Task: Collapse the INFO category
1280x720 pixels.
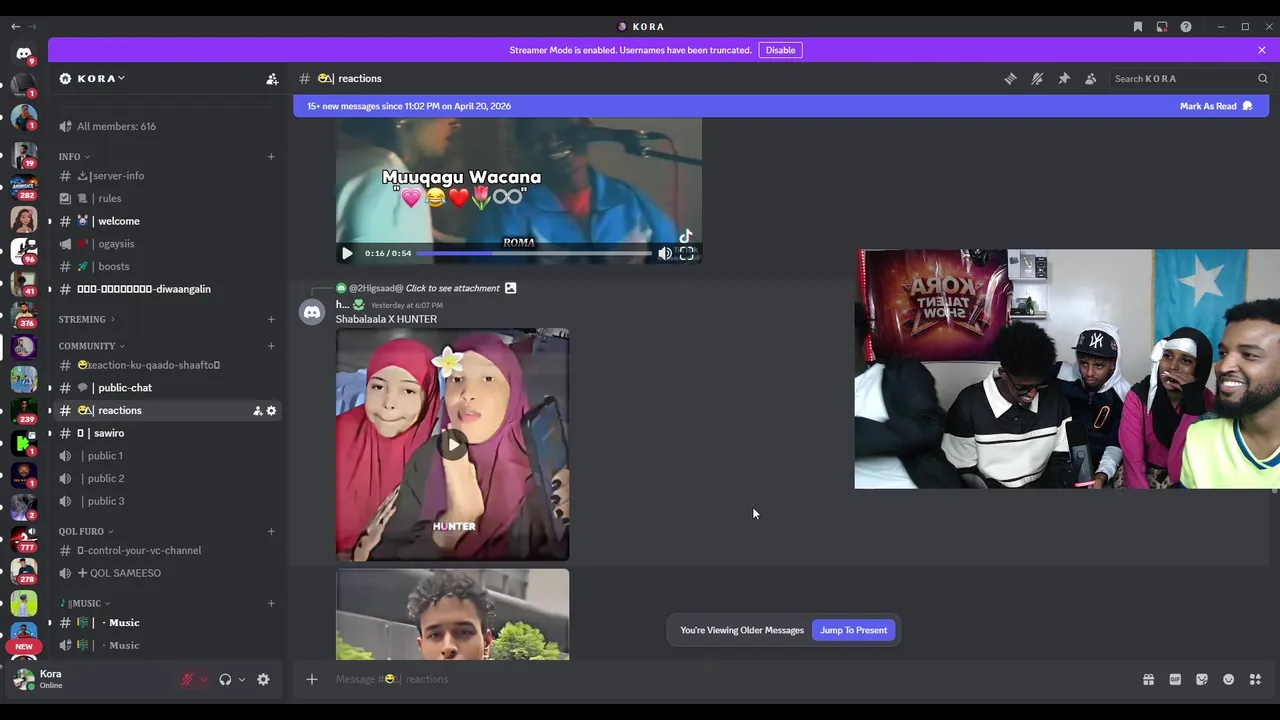Action: click(73, 156)
